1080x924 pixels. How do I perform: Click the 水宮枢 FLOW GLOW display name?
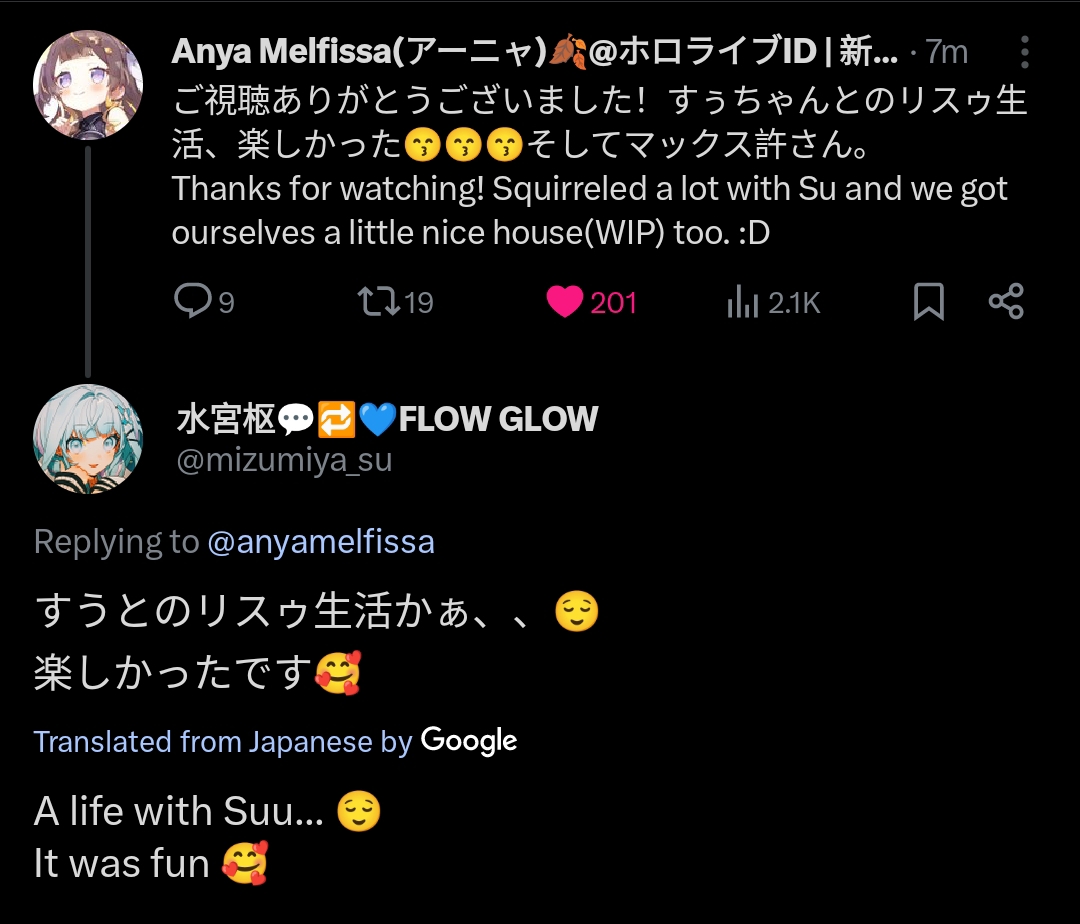386,419
